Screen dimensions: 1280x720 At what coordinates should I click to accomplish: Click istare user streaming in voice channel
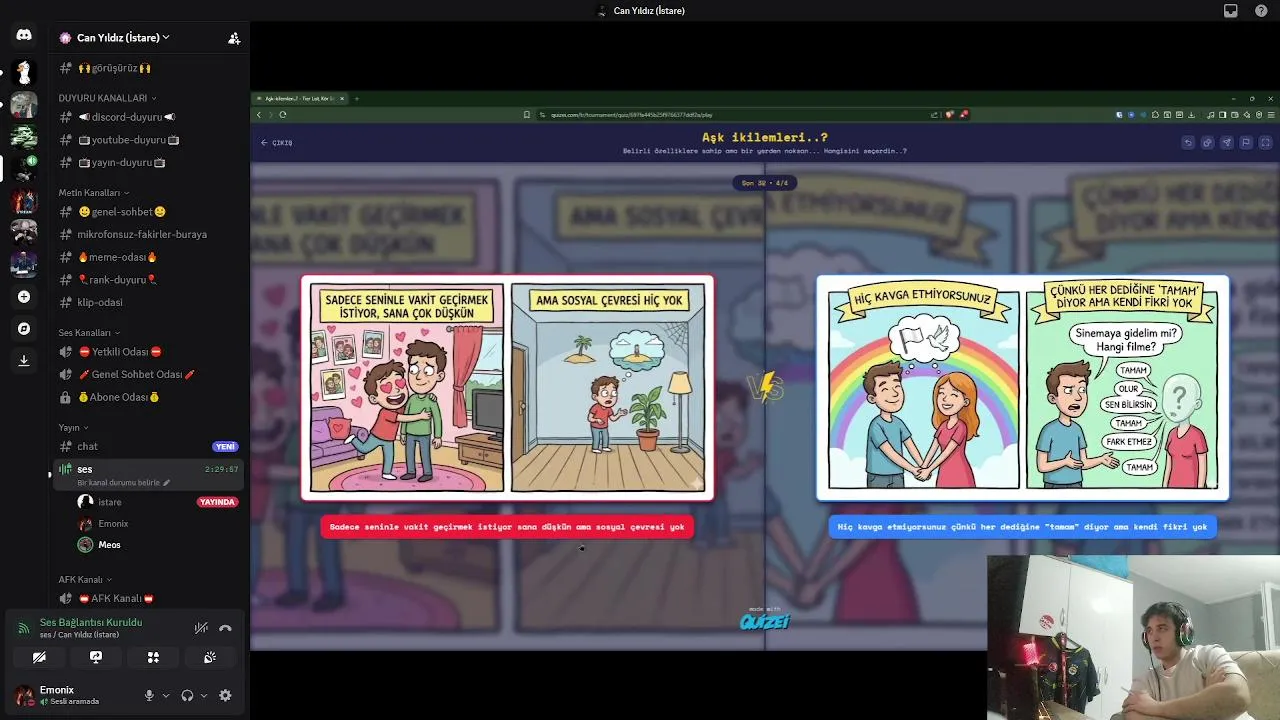point(158,502)
